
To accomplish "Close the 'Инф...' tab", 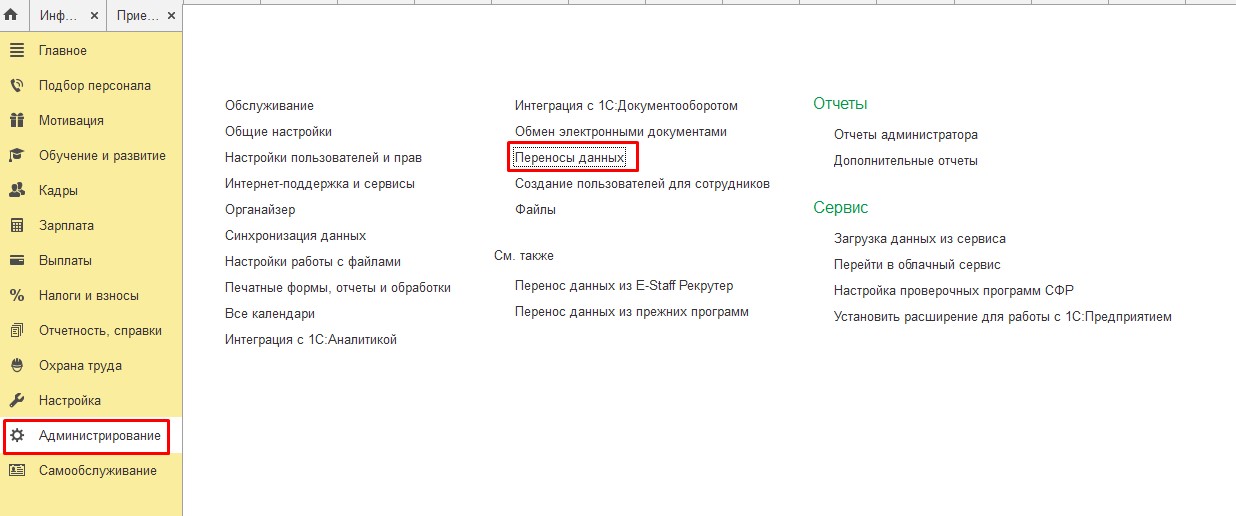I will pos(95,17).
